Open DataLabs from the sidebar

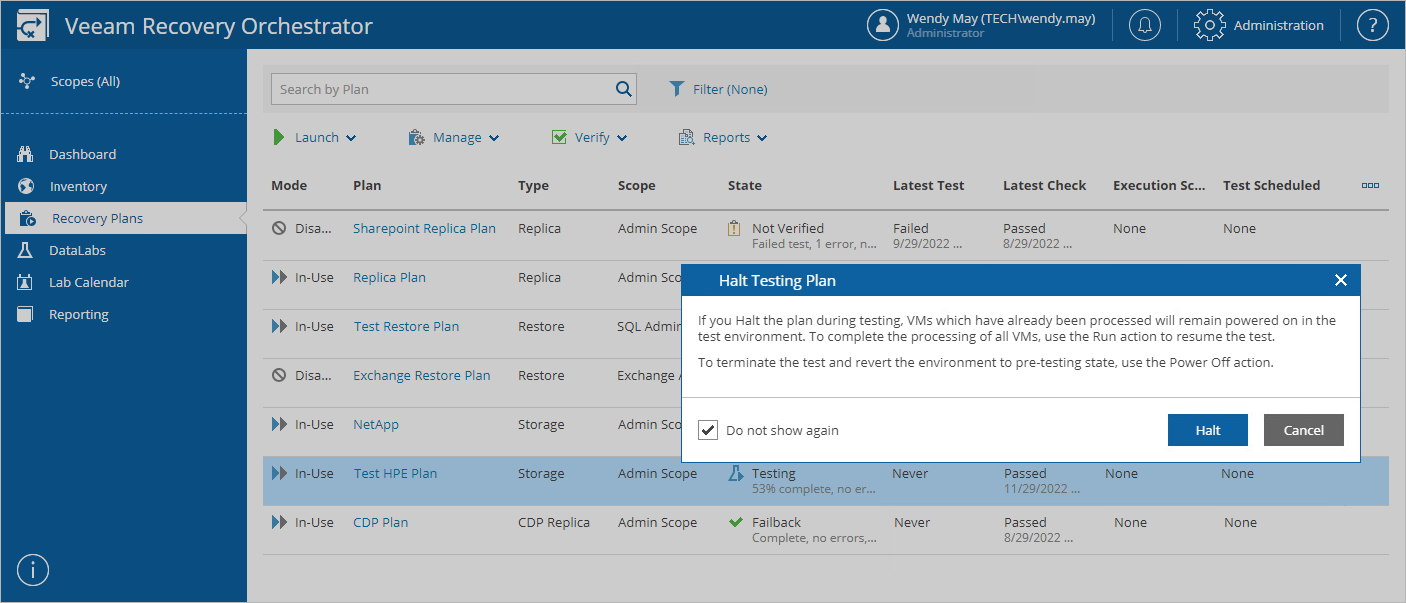coord(77,250)
